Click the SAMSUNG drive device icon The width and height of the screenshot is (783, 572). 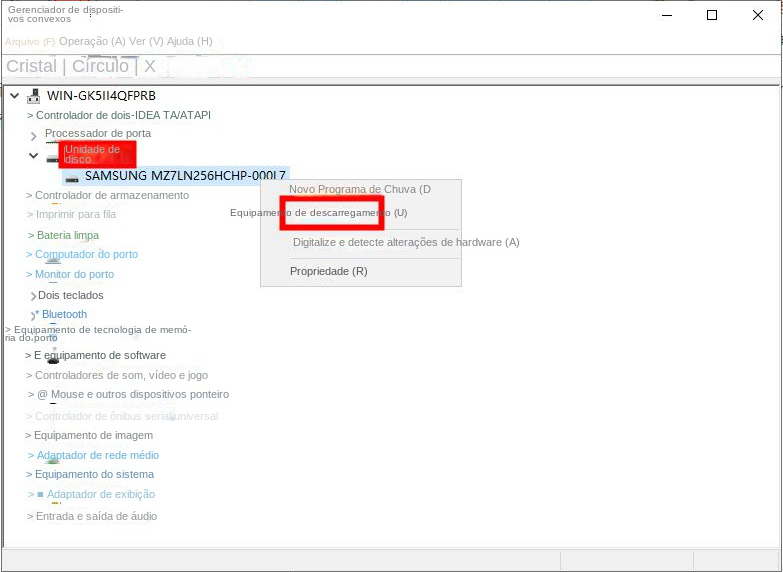click(x=72, y=179)
